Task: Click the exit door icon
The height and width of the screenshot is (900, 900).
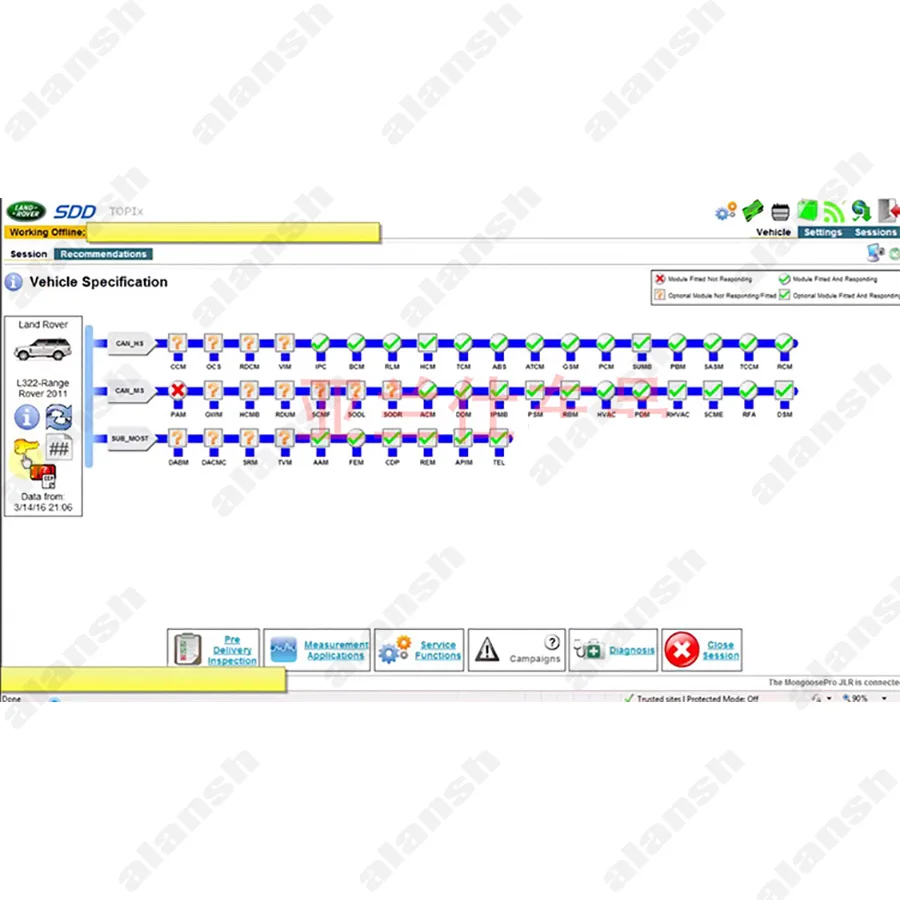Action: 889,211
